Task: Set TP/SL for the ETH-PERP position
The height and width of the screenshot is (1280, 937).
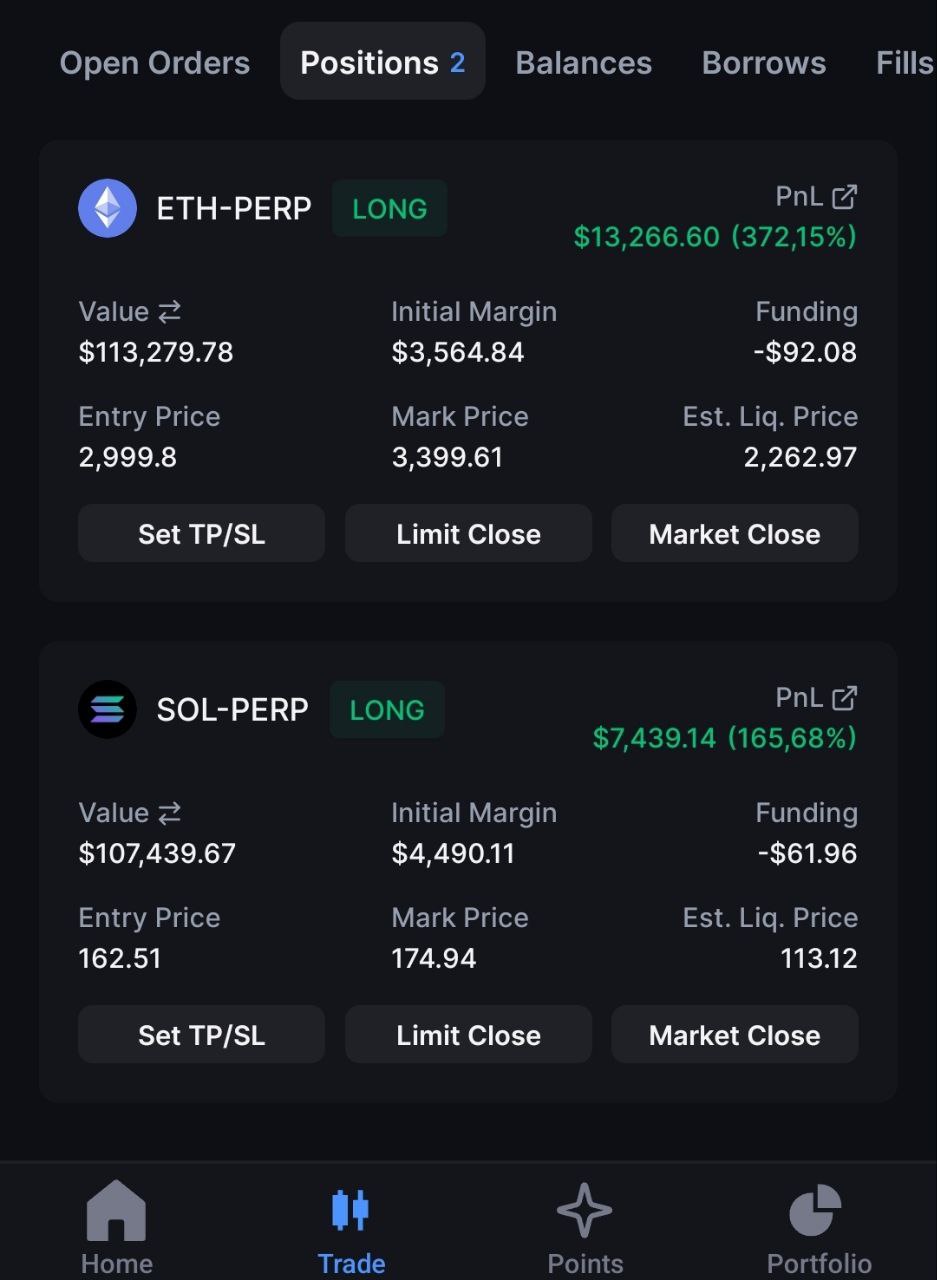Action: [x=201, y=534]
